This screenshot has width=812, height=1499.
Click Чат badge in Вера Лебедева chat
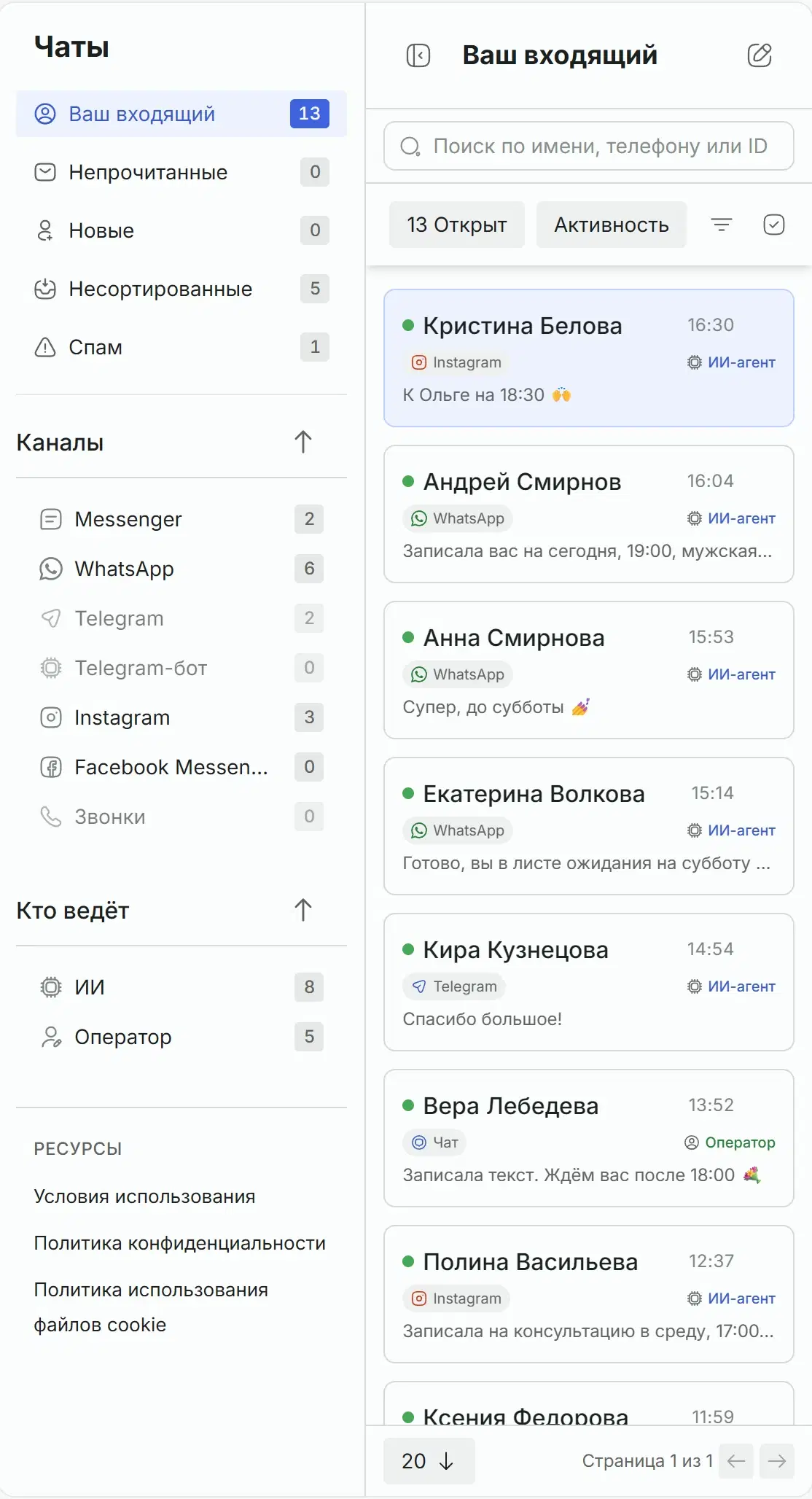434,1142
